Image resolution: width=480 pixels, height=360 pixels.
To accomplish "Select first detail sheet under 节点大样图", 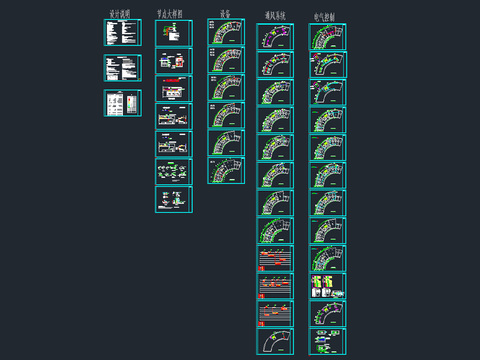I will (x=174, y=33).
